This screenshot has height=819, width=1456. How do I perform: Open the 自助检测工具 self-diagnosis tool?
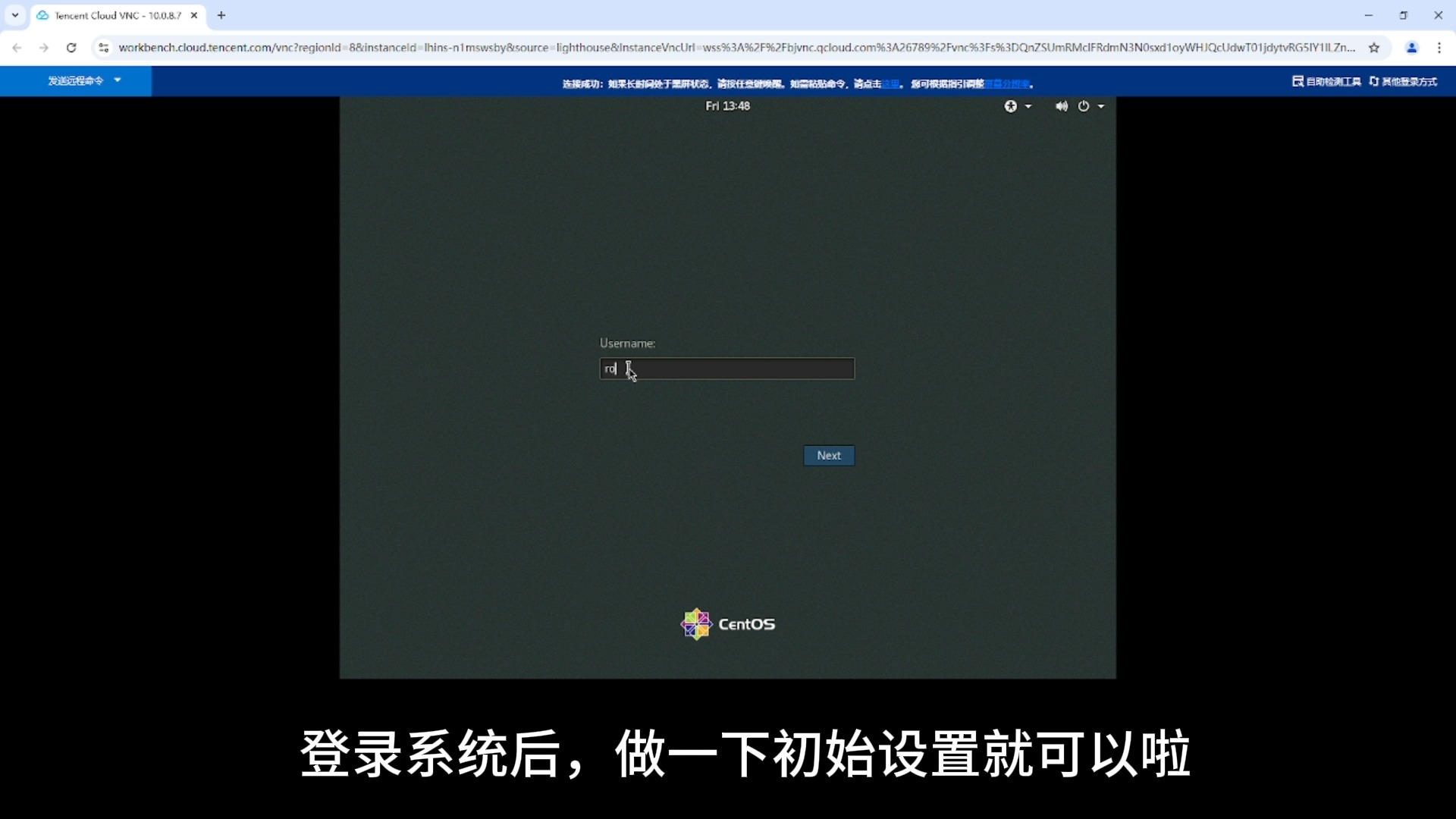(x=1326, y=81)
